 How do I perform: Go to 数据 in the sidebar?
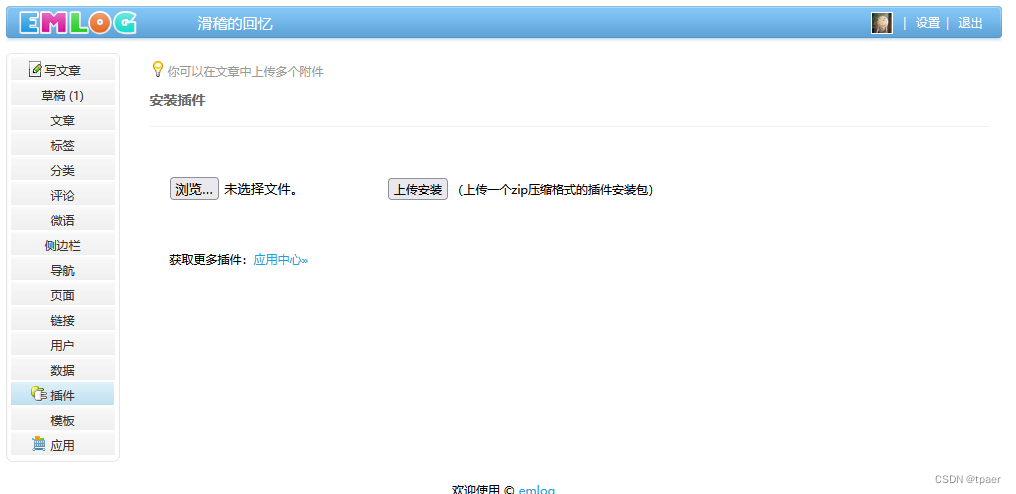(63, 370)
